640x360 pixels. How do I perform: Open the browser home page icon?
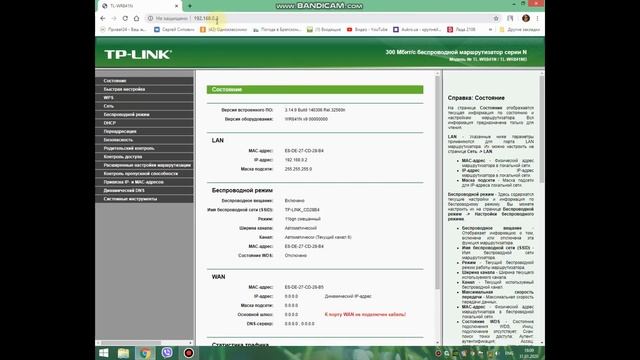(136, 18)
